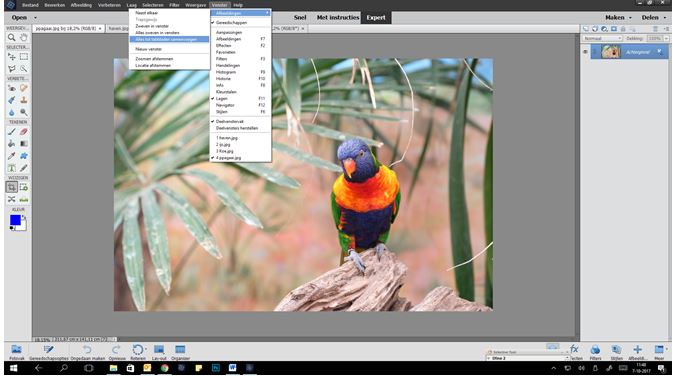673x376 pixels.
Task: Select the Zoom tool in toolbox
Action: click(12, 38)
